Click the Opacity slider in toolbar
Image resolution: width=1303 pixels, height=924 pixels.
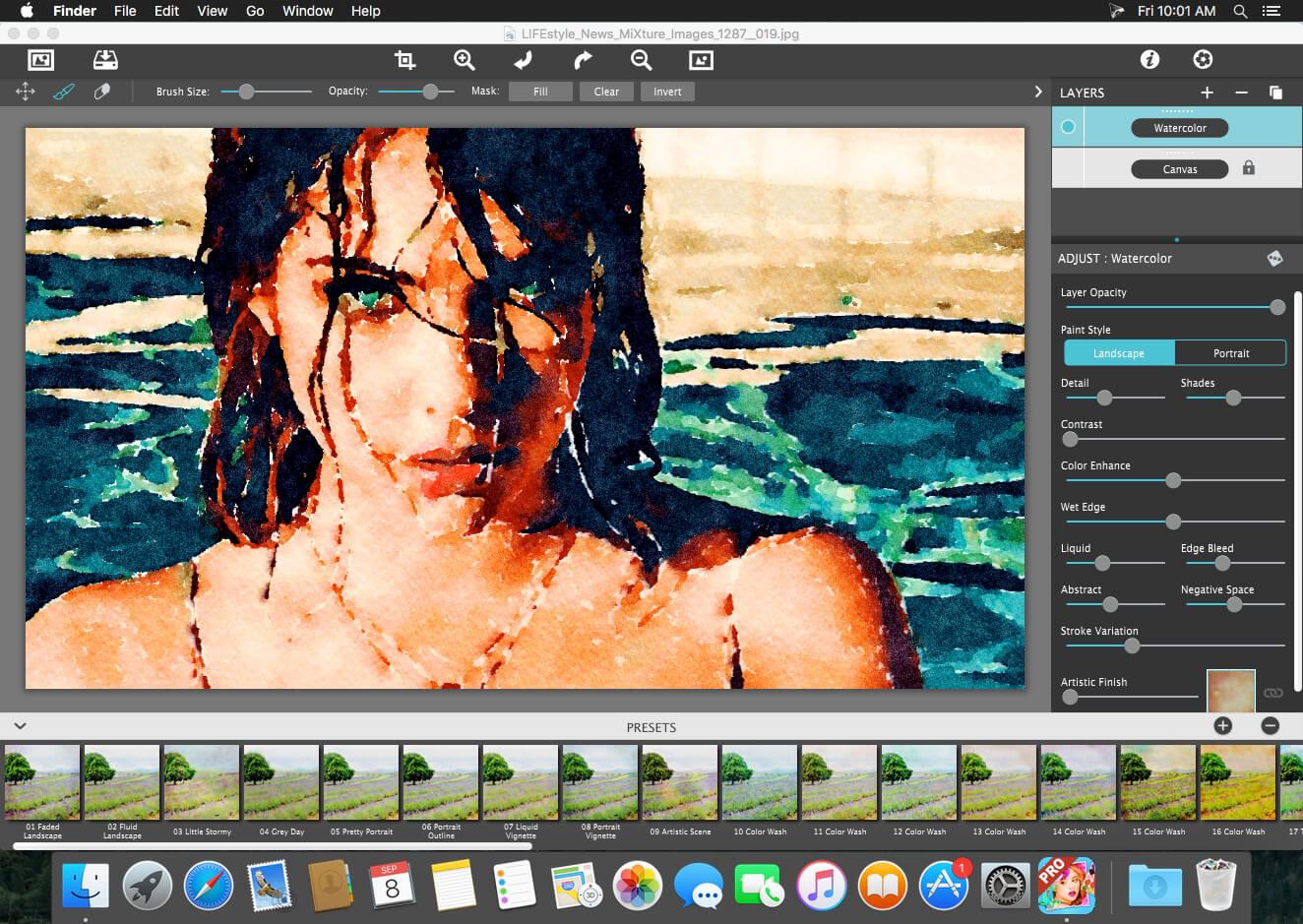416,92
